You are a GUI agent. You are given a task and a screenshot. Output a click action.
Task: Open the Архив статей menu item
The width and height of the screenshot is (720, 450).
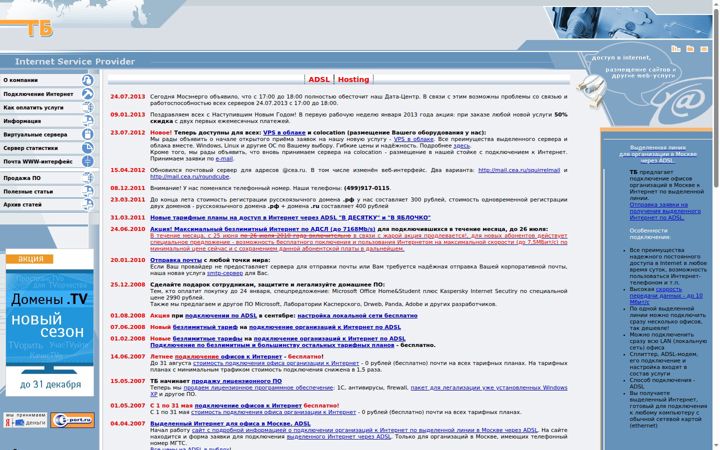click(x=22, y=205)
